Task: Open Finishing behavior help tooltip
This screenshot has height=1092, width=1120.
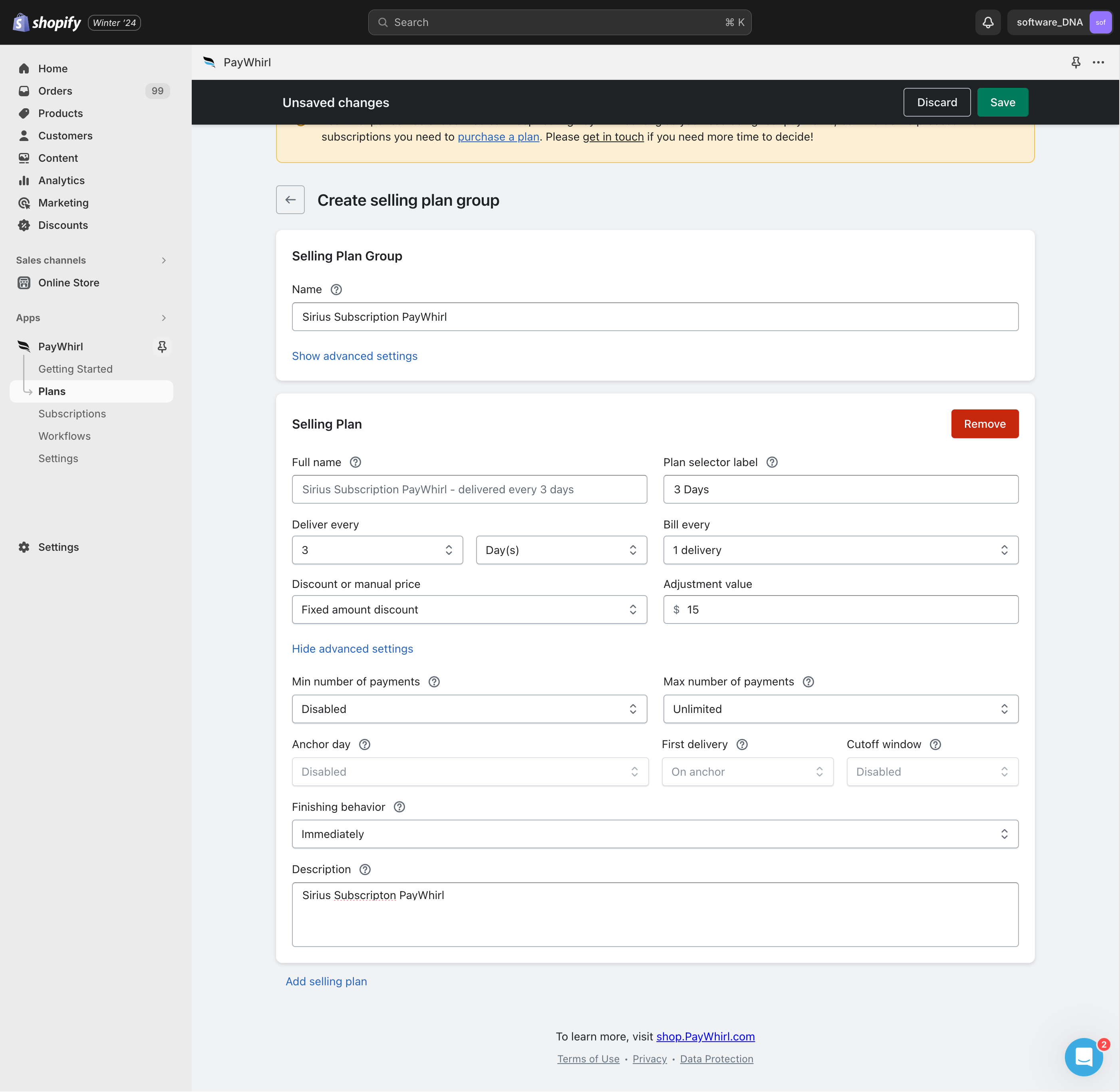Action: click(400, 807)
